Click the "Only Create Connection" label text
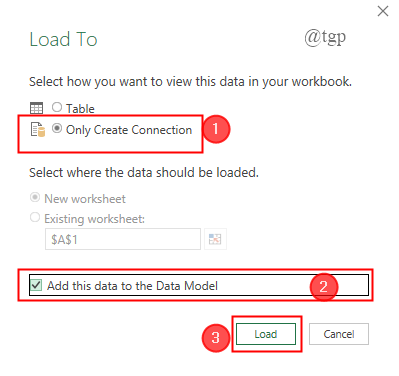This screenshot has height=376, width=399. tap(129, 130)
